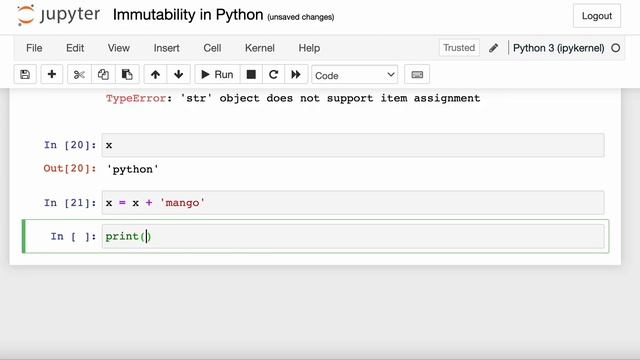Viewport: 640px width, 360px height.
Task: Click into the active print( cell
Action: coord(353,236)
